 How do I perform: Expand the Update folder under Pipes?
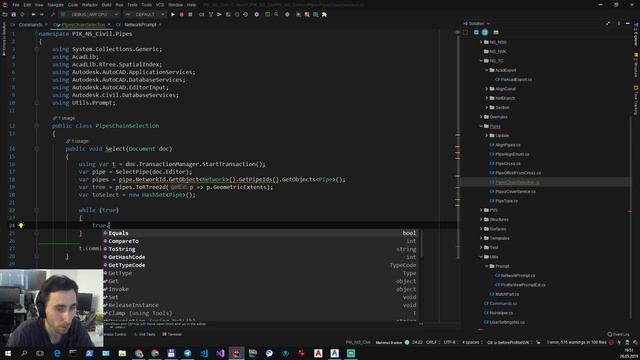[x=487, y=136]
